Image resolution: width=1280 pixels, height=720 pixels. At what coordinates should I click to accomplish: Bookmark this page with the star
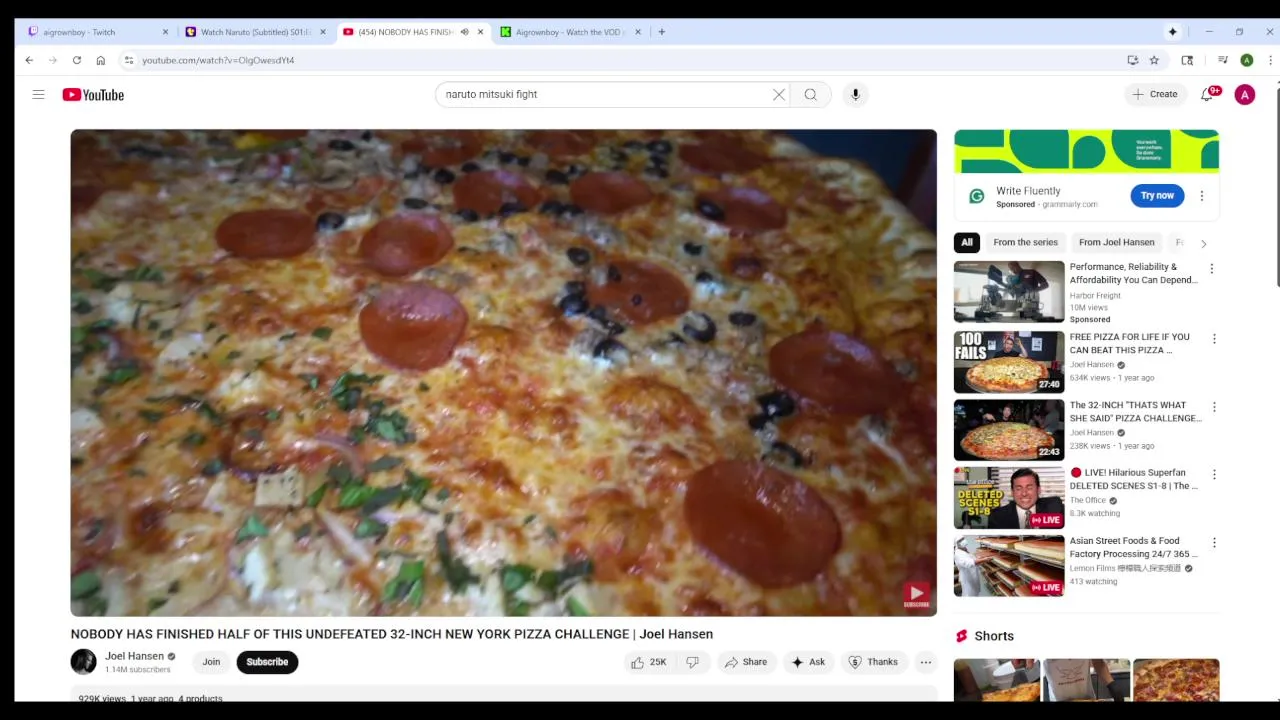point(1154,60)
